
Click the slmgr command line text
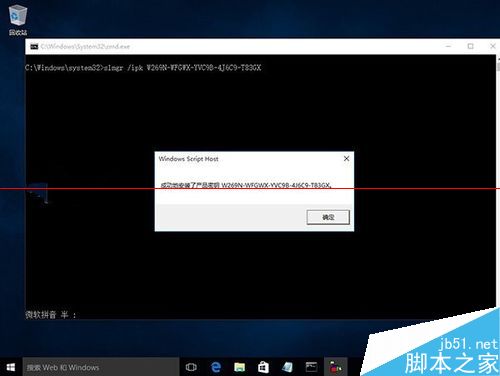[x=143, y=68]
